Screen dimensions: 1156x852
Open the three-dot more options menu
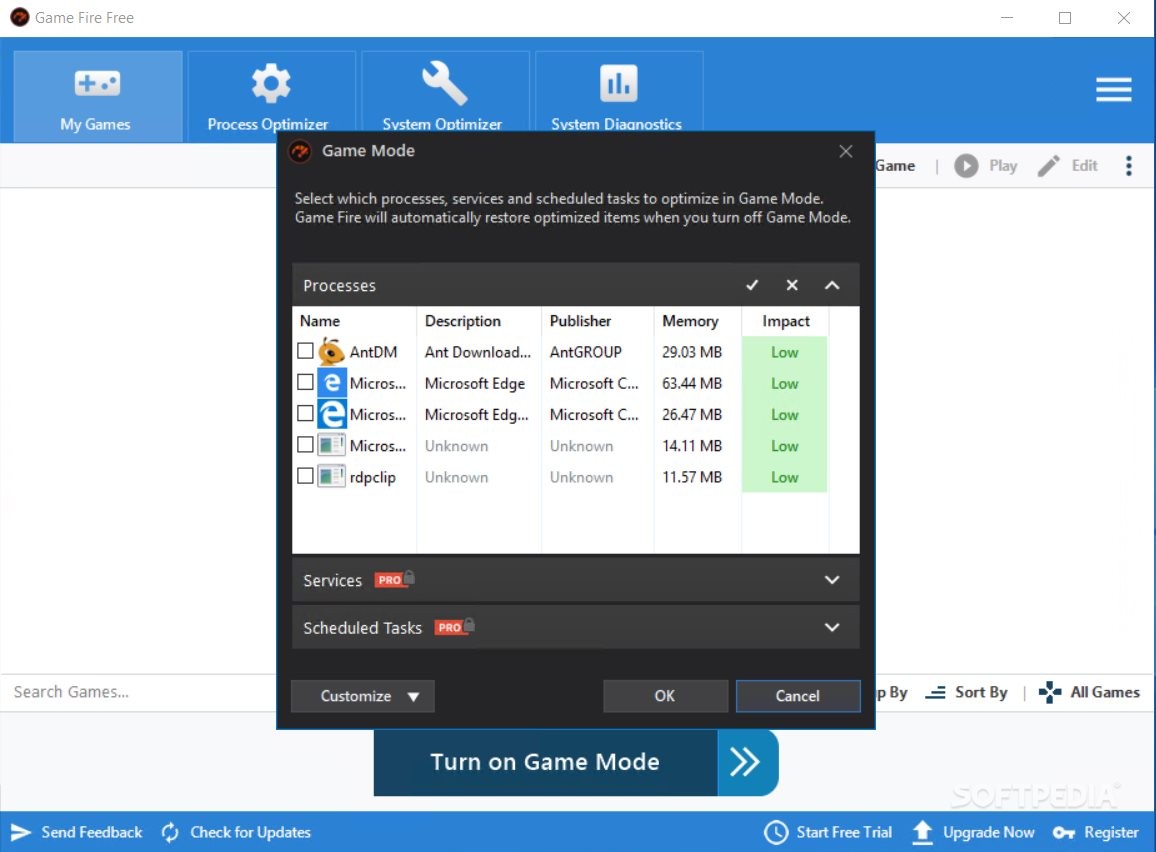pos(1129,166)
